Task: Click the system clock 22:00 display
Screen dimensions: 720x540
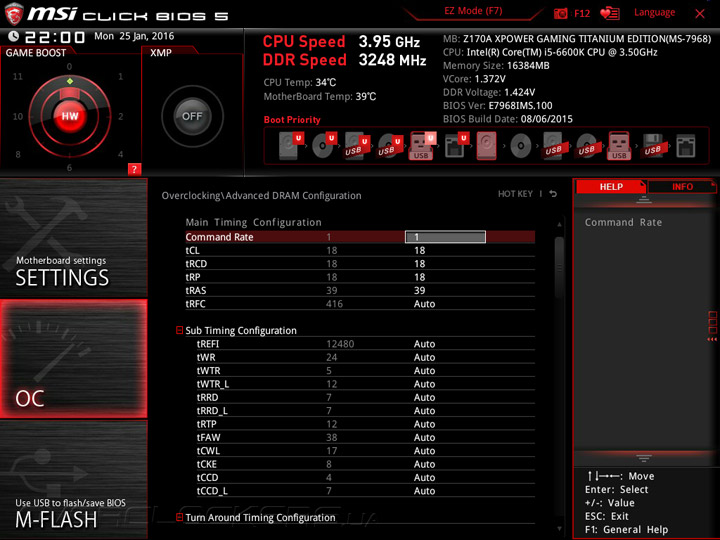Action: [55, 37]
